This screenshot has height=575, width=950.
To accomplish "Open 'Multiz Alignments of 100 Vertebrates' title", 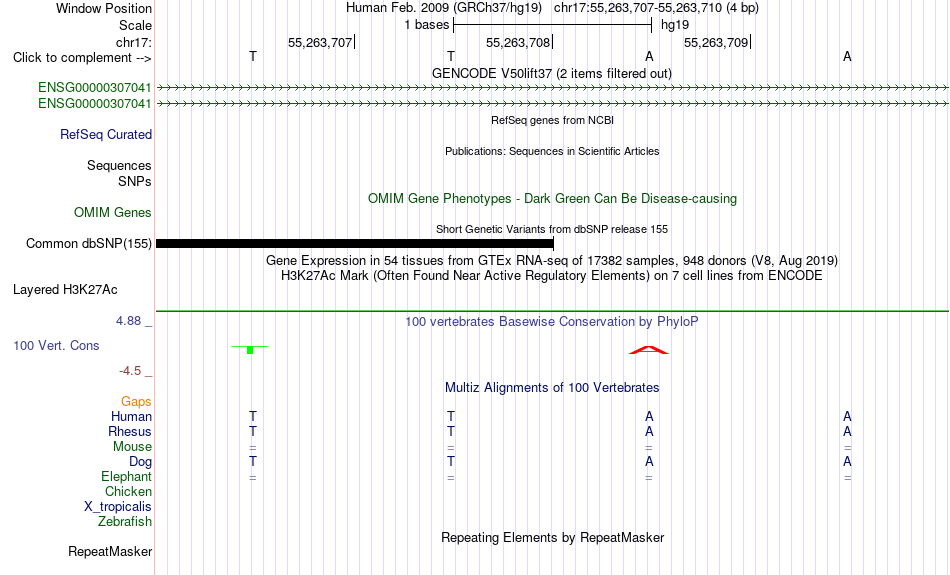I will (x=552, y=388).
